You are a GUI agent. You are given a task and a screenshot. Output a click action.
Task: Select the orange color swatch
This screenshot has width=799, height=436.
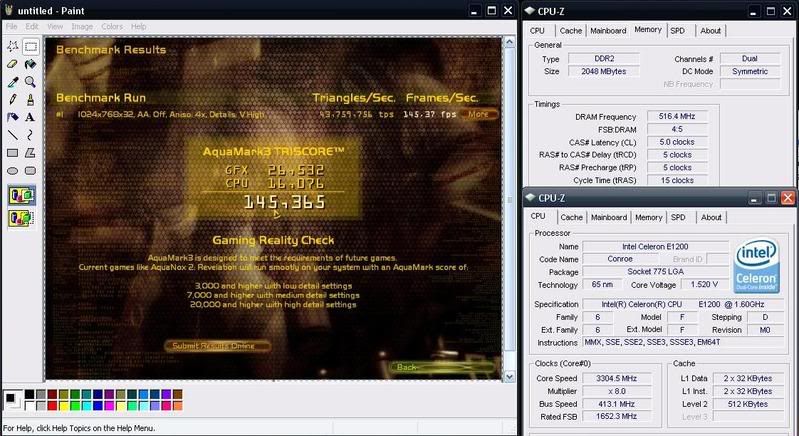coord(177,406)
